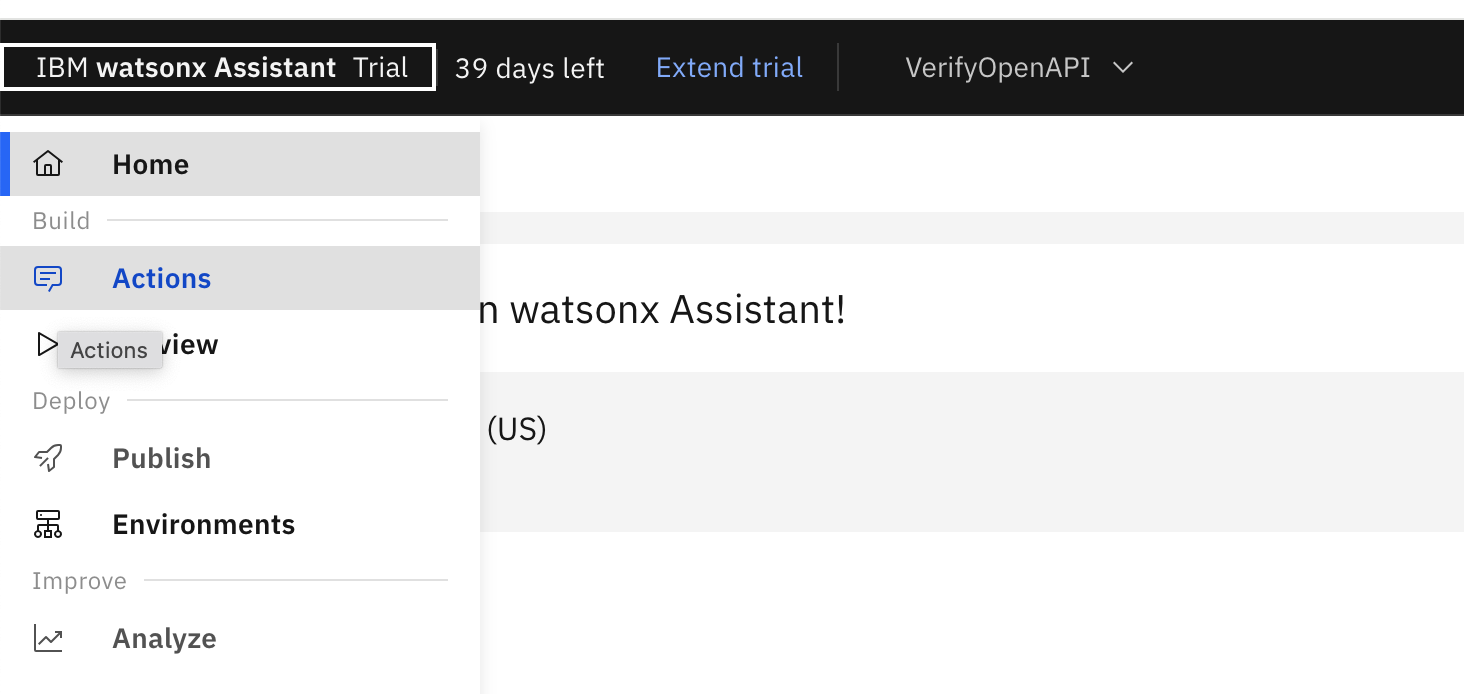This screenshot has width=1464, height=694.
Task: Open Preview from the side menu
Action: click(190, 345)
